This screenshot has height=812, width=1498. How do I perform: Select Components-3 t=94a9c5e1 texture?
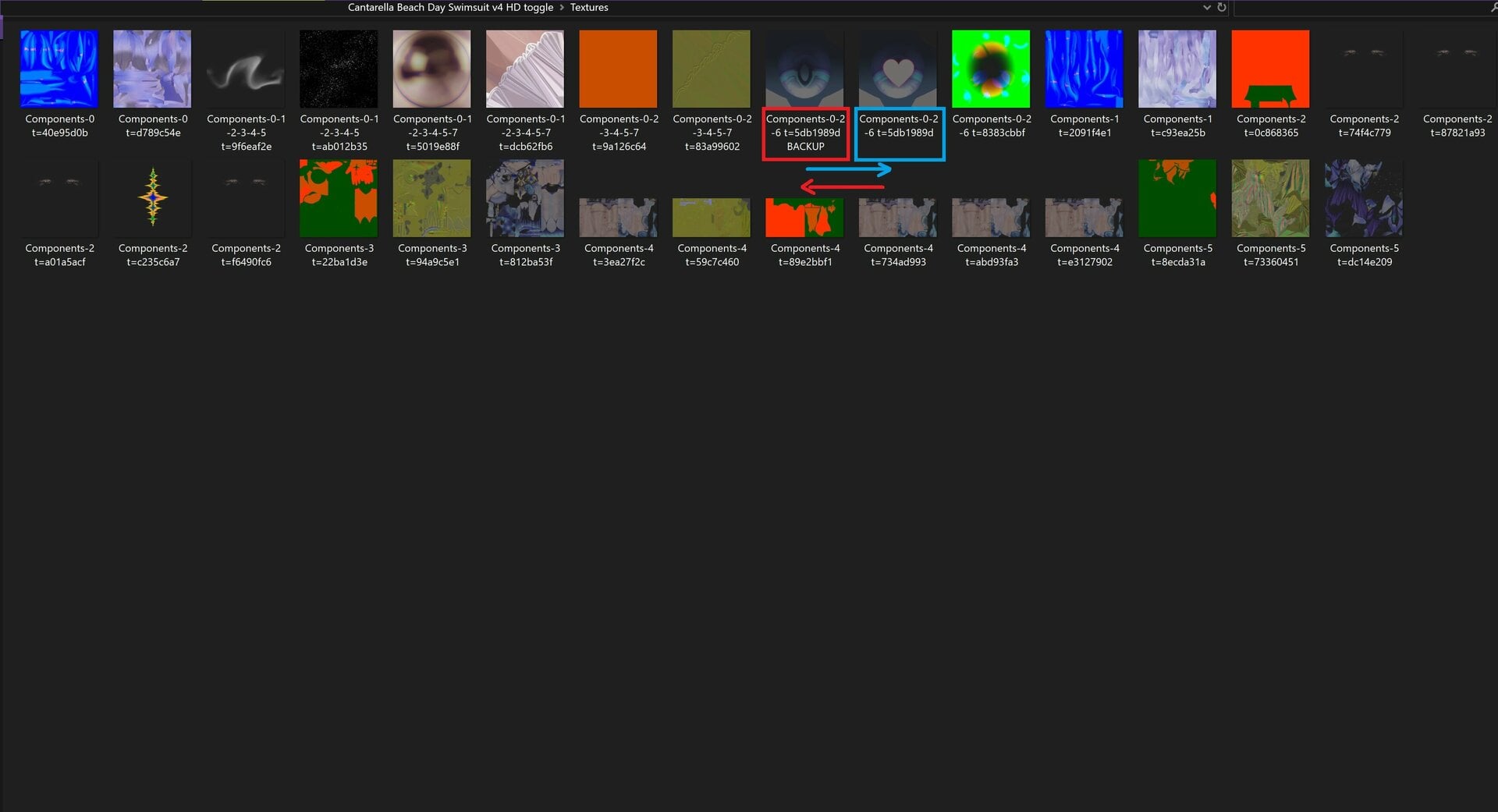431,198
